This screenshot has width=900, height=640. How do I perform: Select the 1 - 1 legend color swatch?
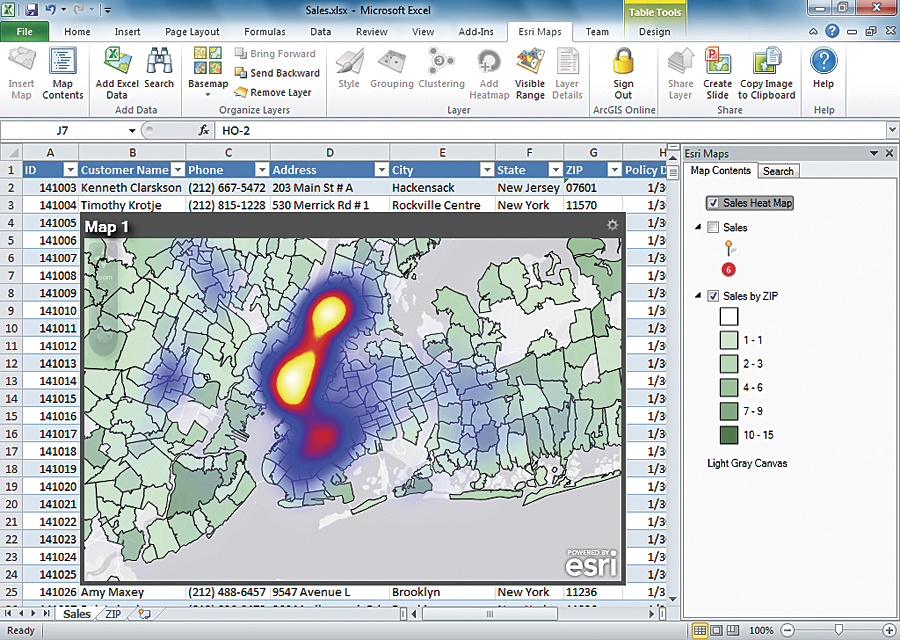(728, 340)
